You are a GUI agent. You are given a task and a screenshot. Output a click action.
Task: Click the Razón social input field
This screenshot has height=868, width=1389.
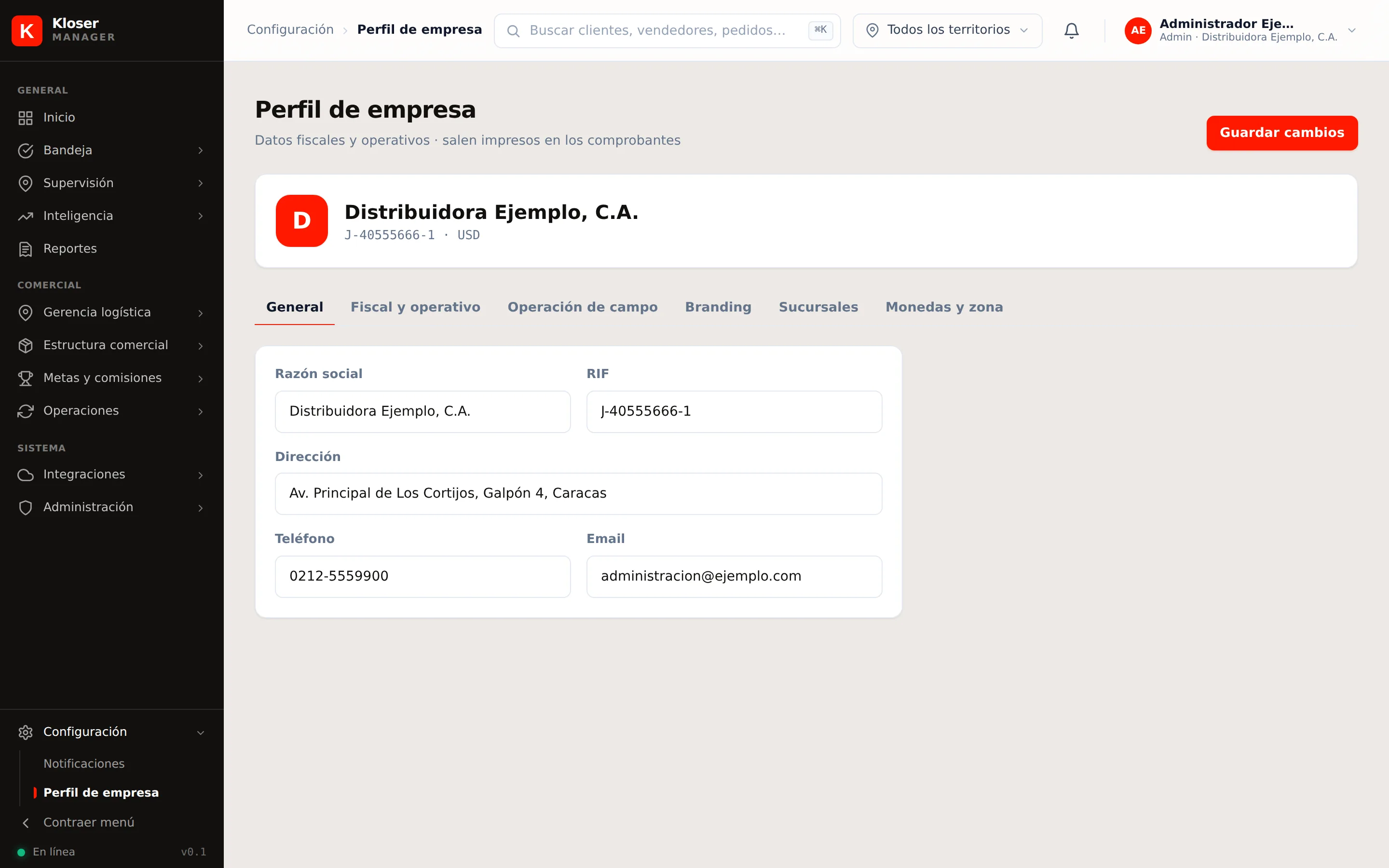[x=422, y=411]
